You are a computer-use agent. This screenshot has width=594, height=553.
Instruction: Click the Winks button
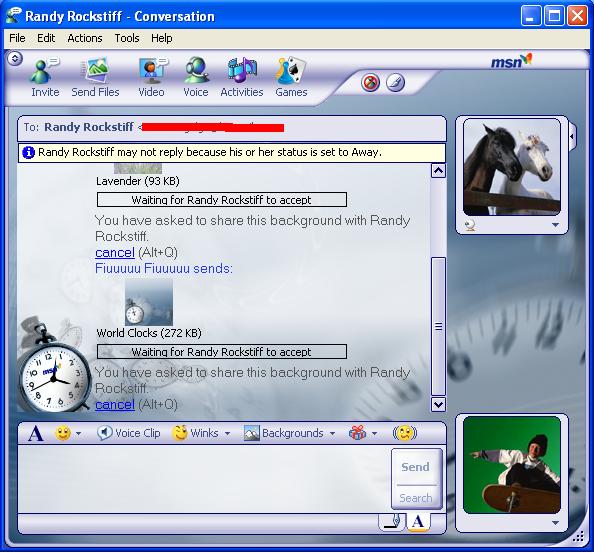195,433
